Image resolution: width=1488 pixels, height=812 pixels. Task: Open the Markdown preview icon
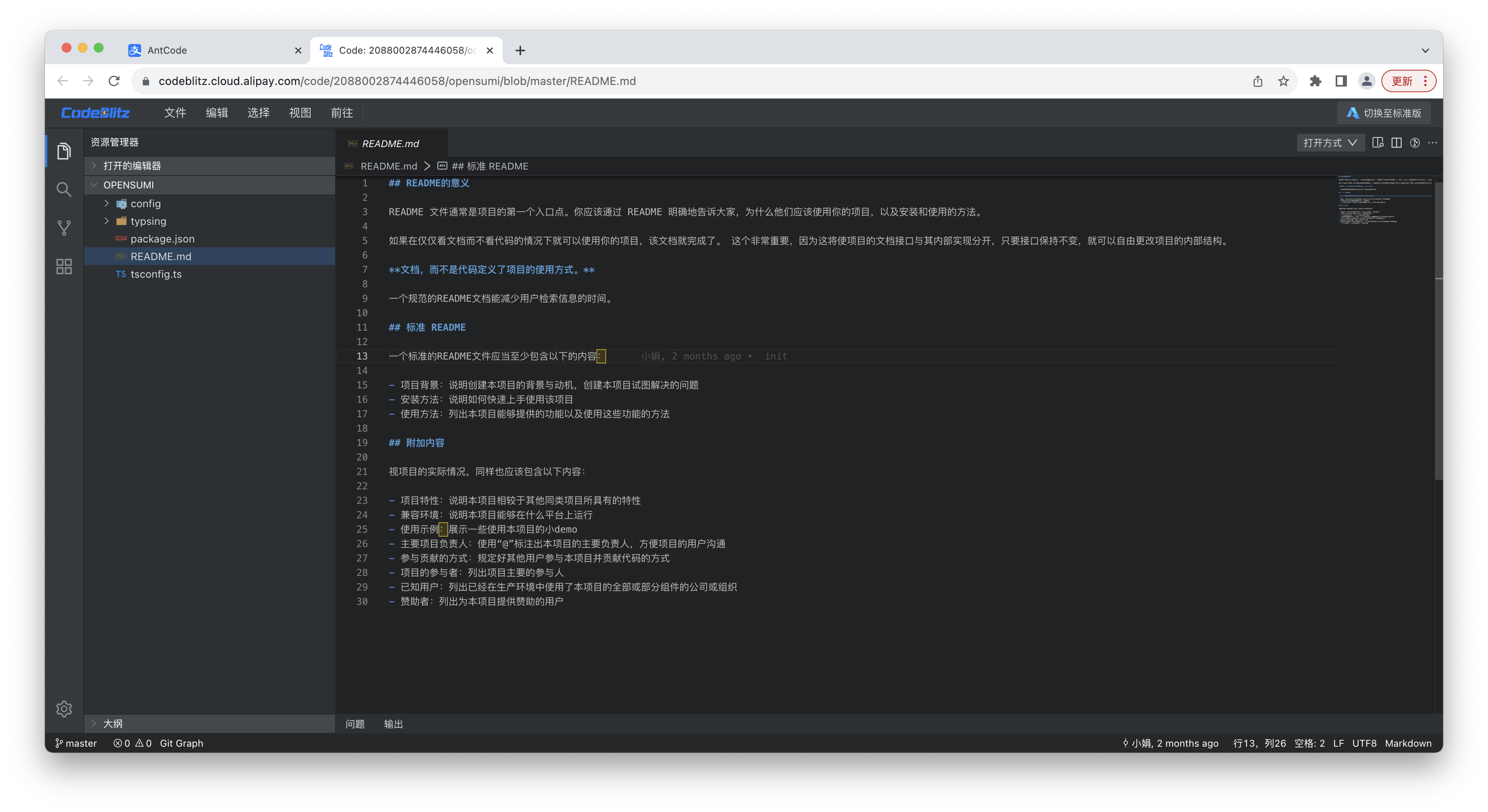click(x=1378, y=143)
